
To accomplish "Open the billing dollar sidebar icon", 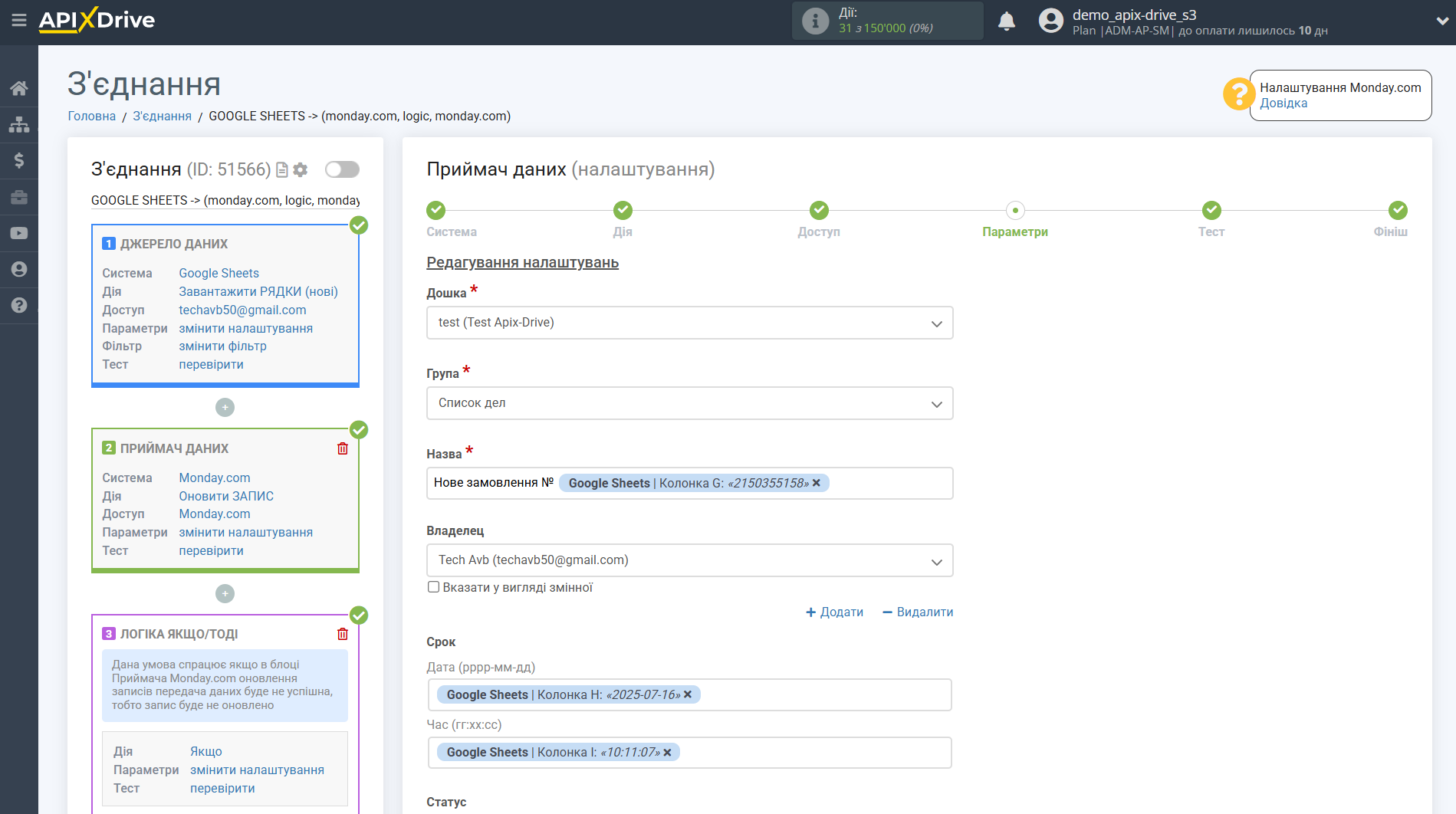I will click(x=19, y=160).
